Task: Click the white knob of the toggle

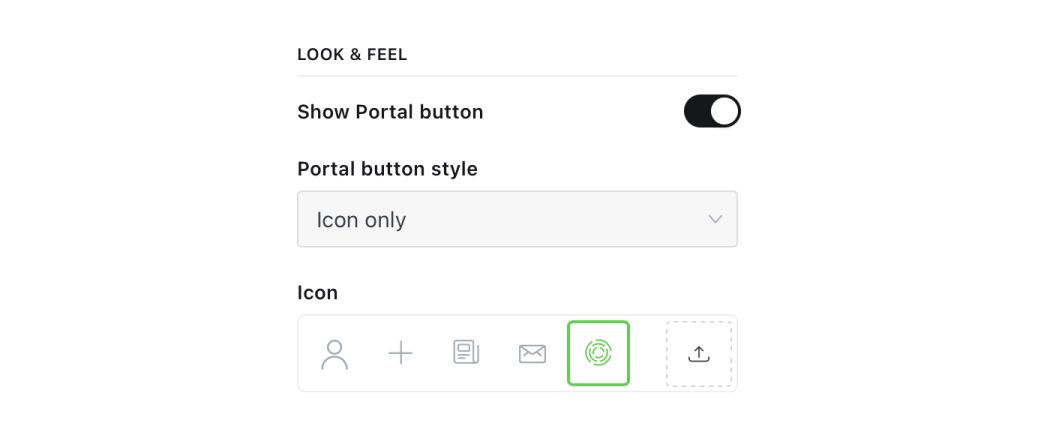Action: coord(724,111)
